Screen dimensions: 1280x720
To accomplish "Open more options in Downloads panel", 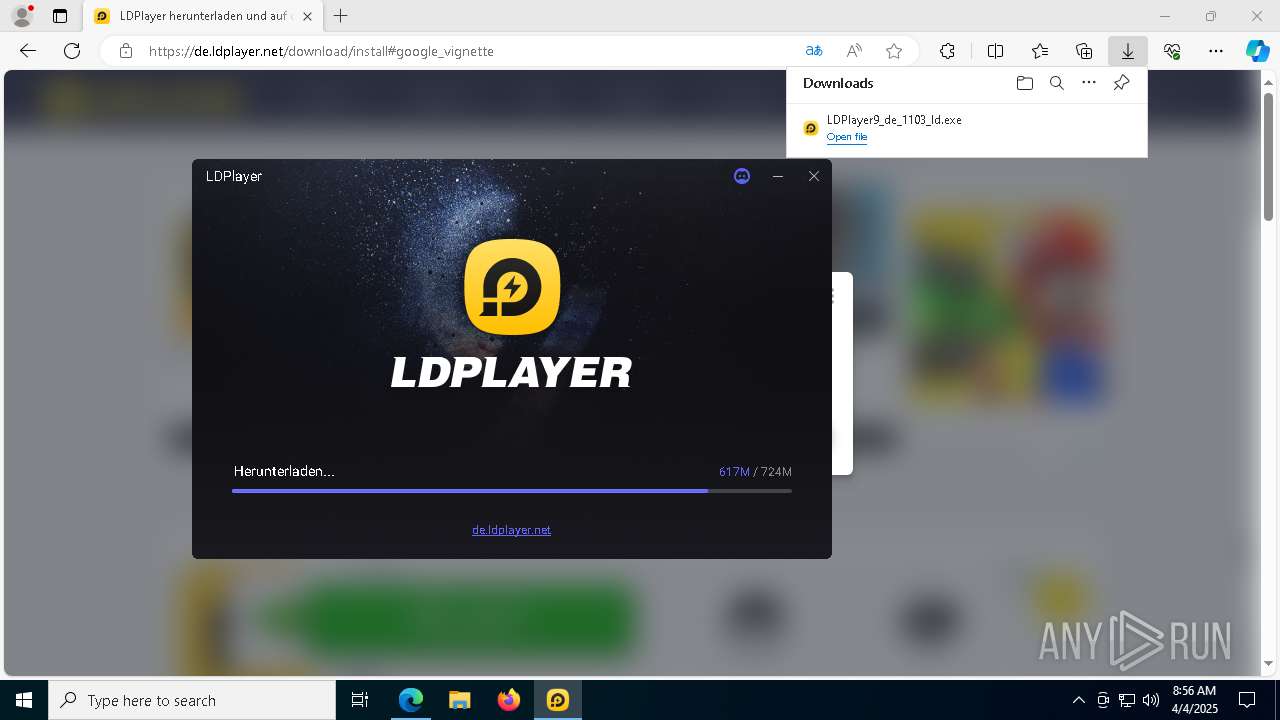I will pos(1089,83).
